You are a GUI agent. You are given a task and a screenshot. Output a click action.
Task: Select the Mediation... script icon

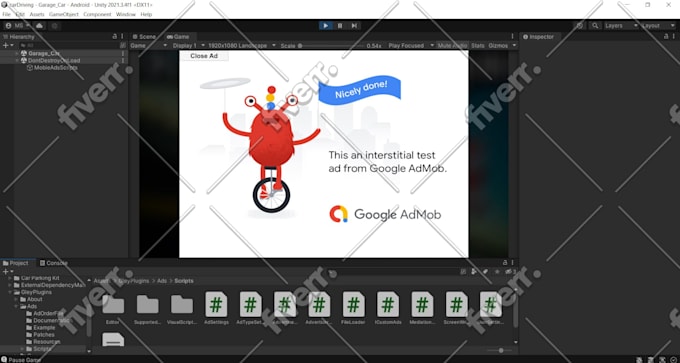point(422,304)
